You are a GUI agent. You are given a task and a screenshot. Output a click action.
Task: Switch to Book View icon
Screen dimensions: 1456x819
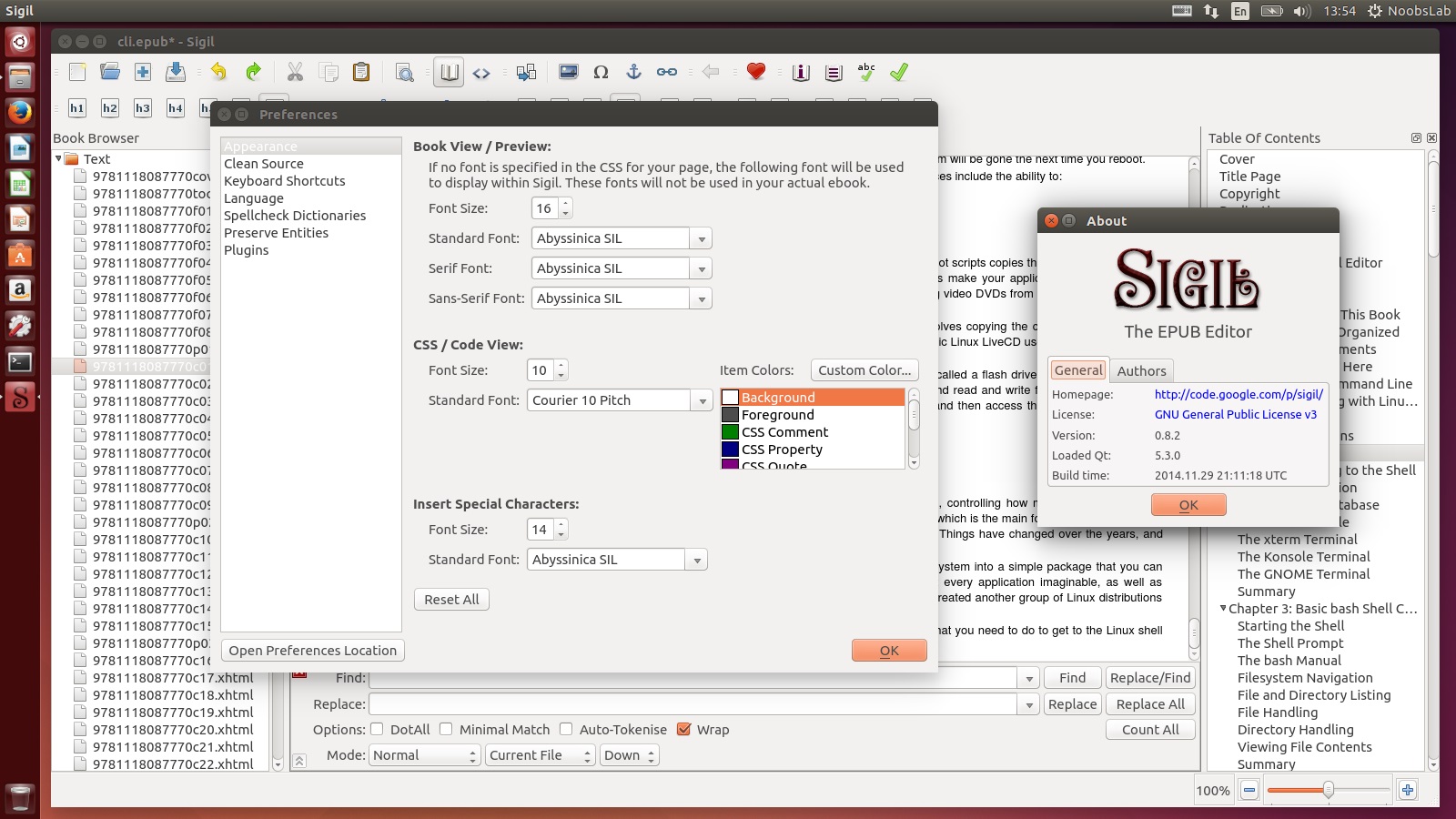point(449,72)
